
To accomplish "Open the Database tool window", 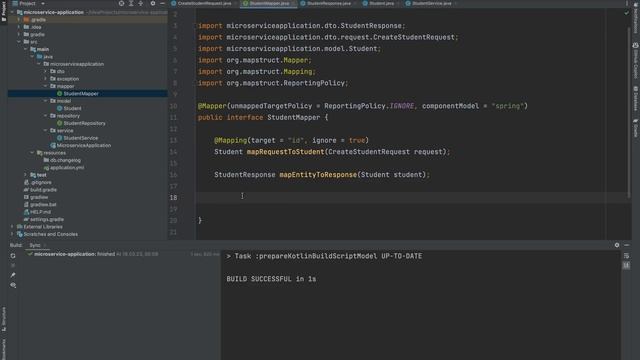I will point(636,98).
